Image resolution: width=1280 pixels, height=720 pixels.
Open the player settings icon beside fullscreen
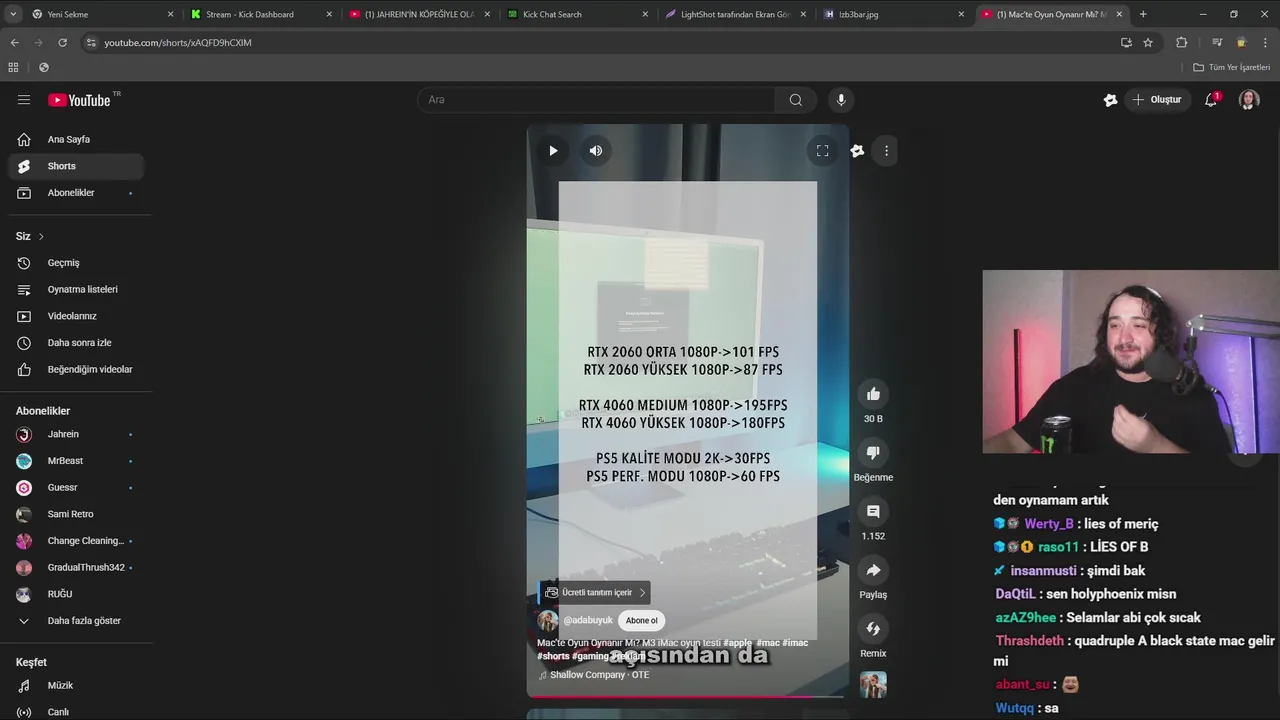857,151
